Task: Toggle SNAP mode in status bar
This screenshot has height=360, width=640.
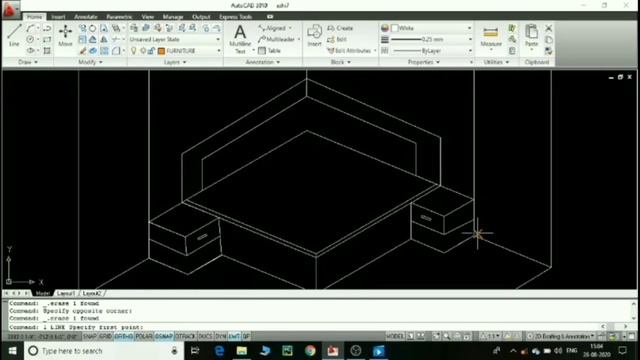Action: (89, 336)
